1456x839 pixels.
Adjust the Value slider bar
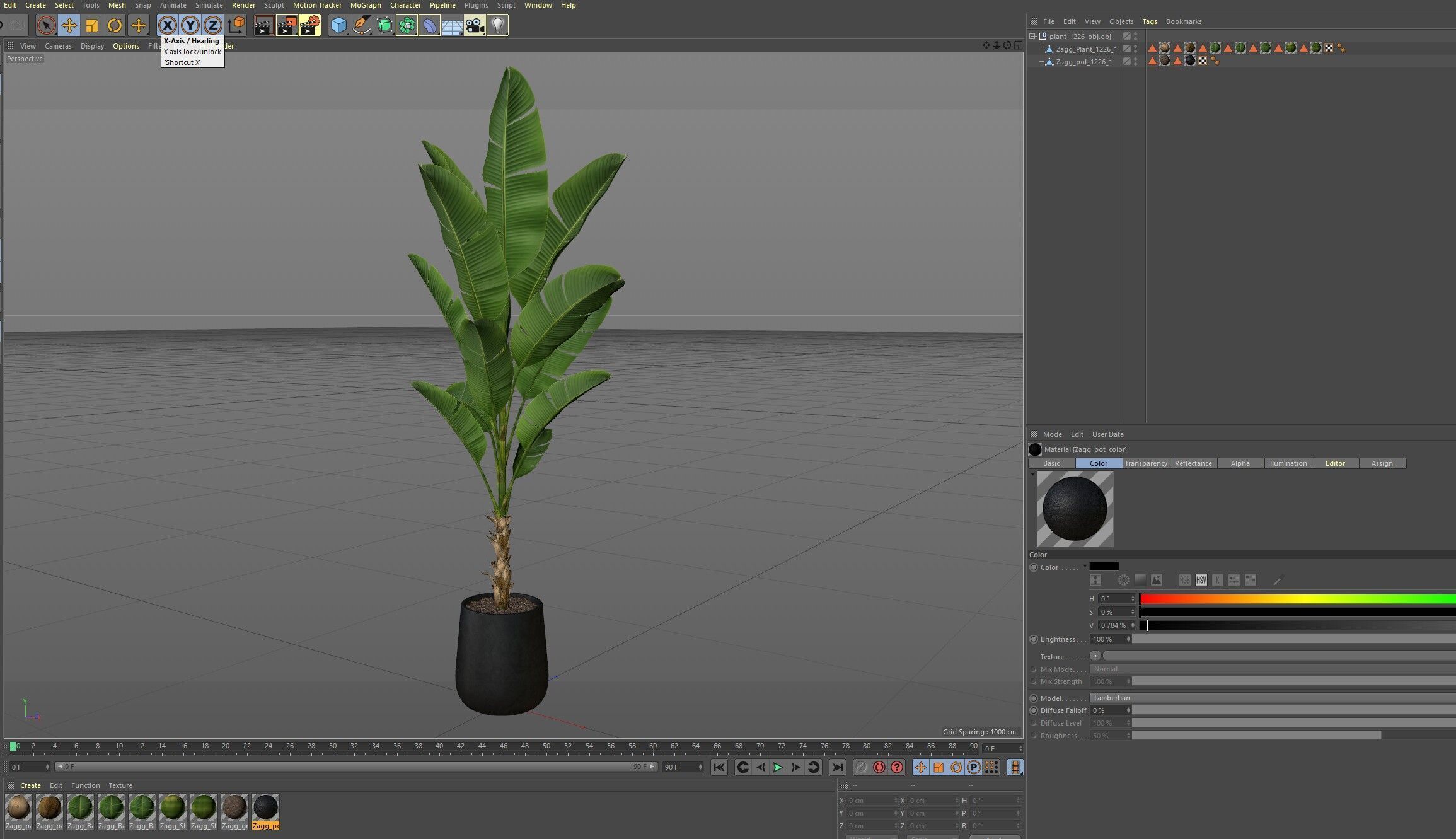(x=1297, y=625)
